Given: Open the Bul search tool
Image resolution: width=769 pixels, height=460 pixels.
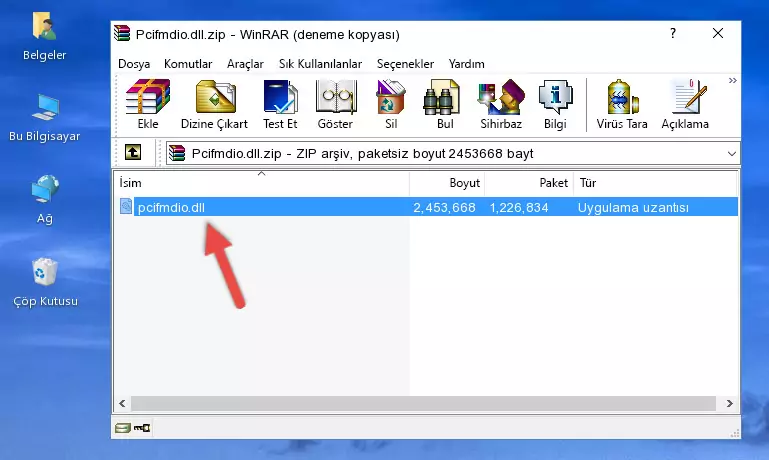Looking at the screenshot, I should (445, 104).
